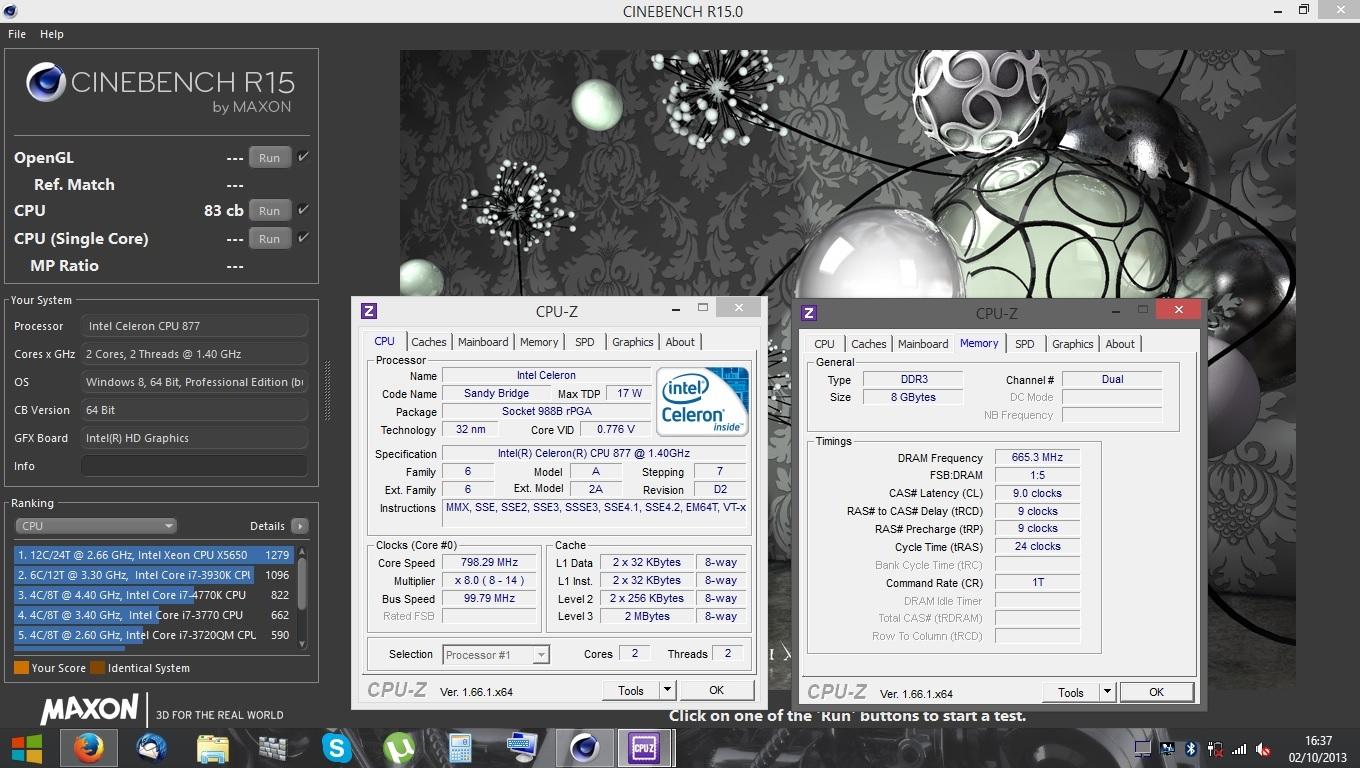Click OK in the Memory tab CPU-Z window
The width and height of the screenshot is (1360, 768).
point(1156,692)
